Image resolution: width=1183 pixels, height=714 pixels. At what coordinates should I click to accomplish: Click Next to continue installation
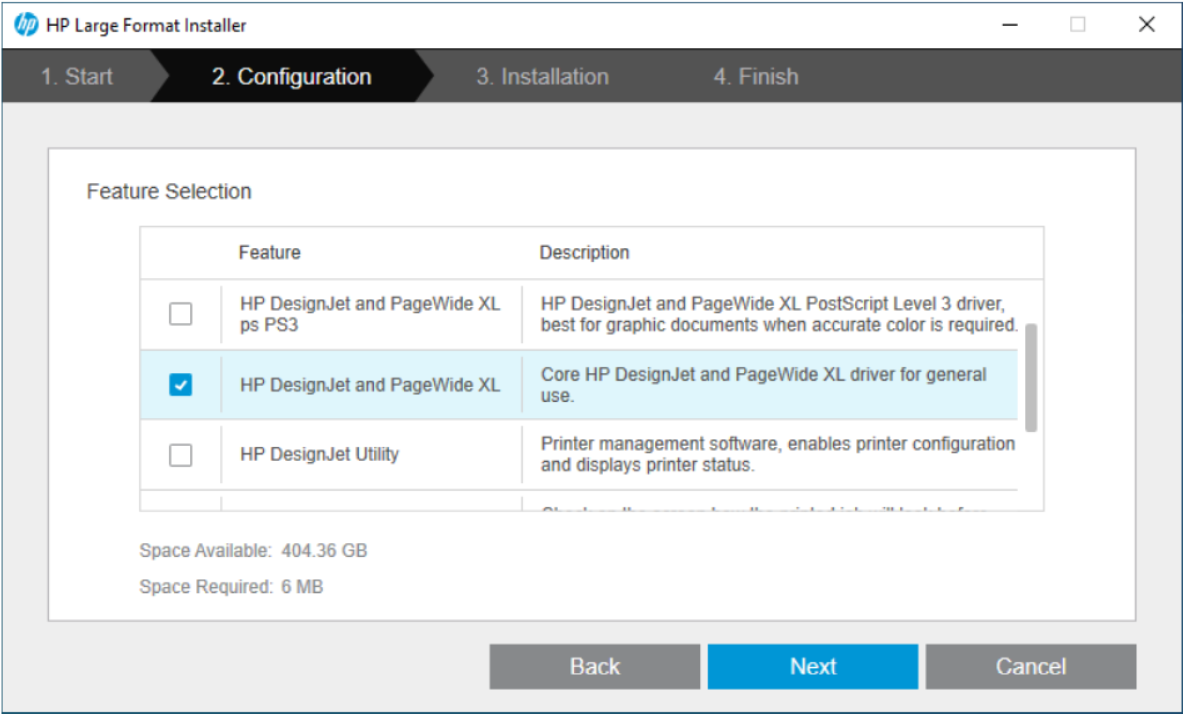point(812,666)
